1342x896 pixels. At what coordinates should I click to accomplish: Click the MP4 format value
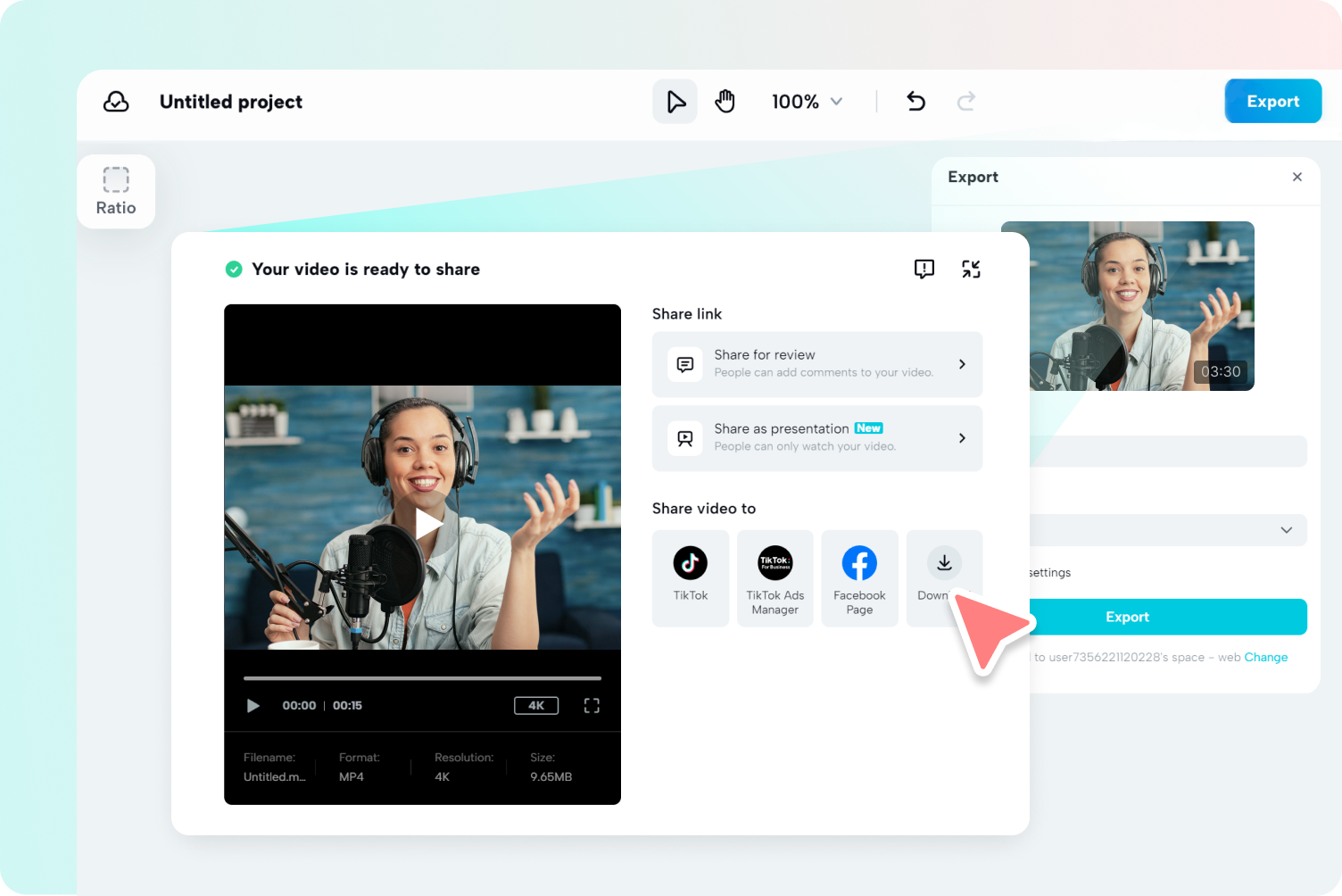click(352, 777)
